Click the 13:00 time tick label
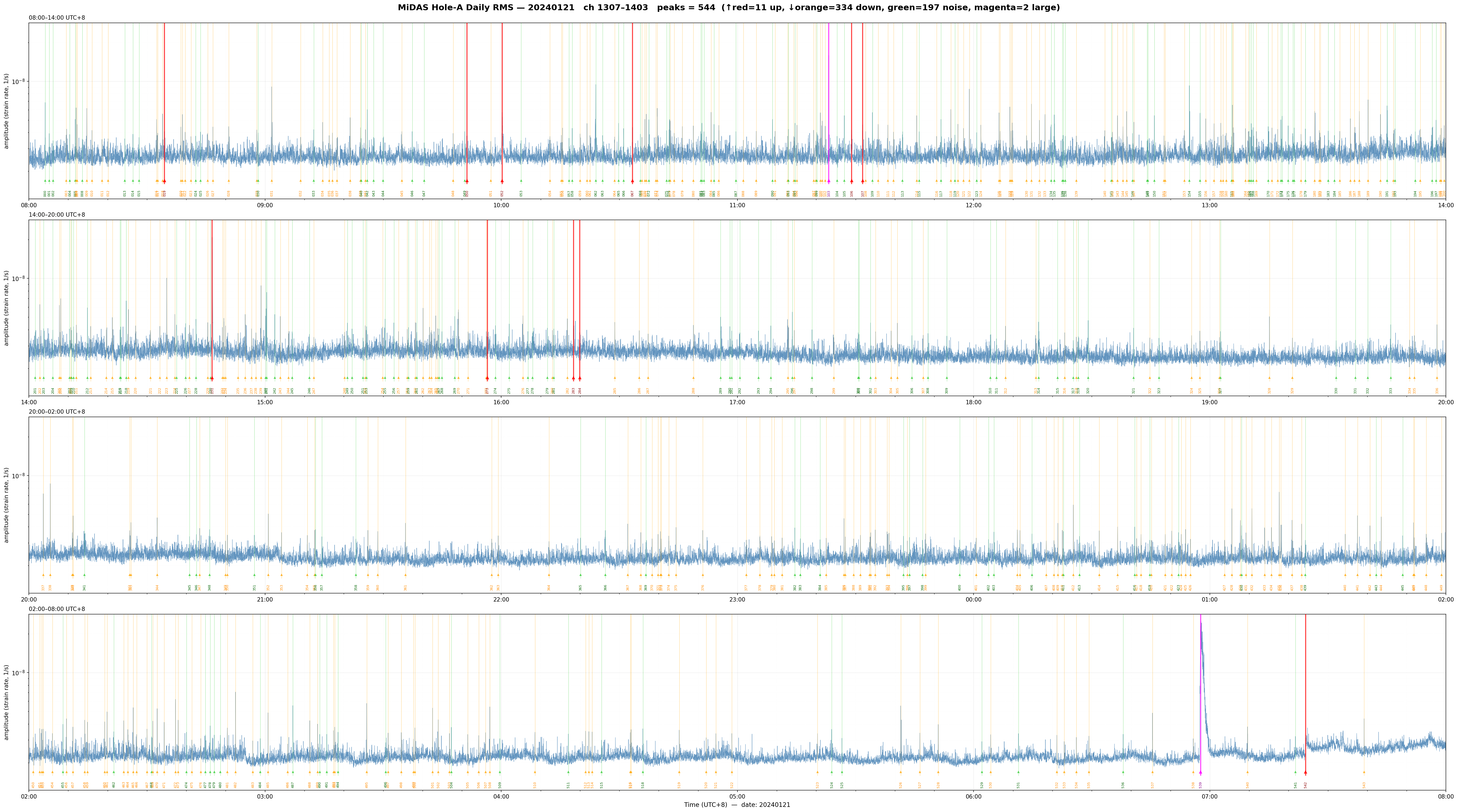Screen dimensions: 1458x812 point(1210,205)
